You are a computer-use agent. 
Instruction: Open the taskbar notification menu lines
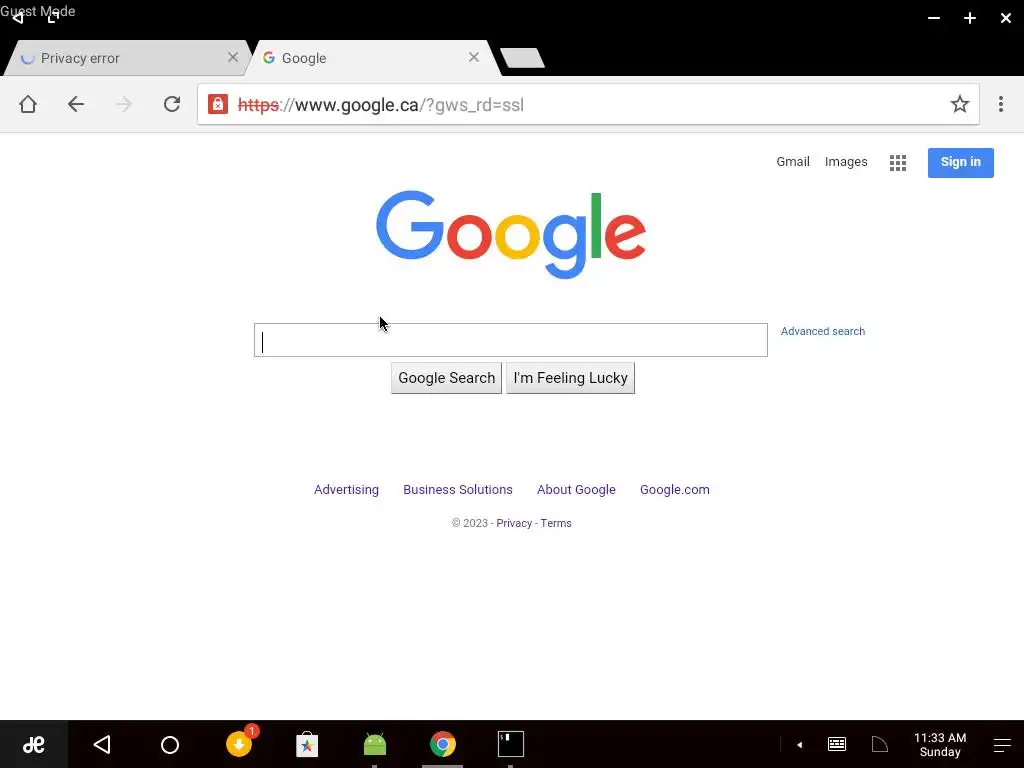tap(1002, 744)
